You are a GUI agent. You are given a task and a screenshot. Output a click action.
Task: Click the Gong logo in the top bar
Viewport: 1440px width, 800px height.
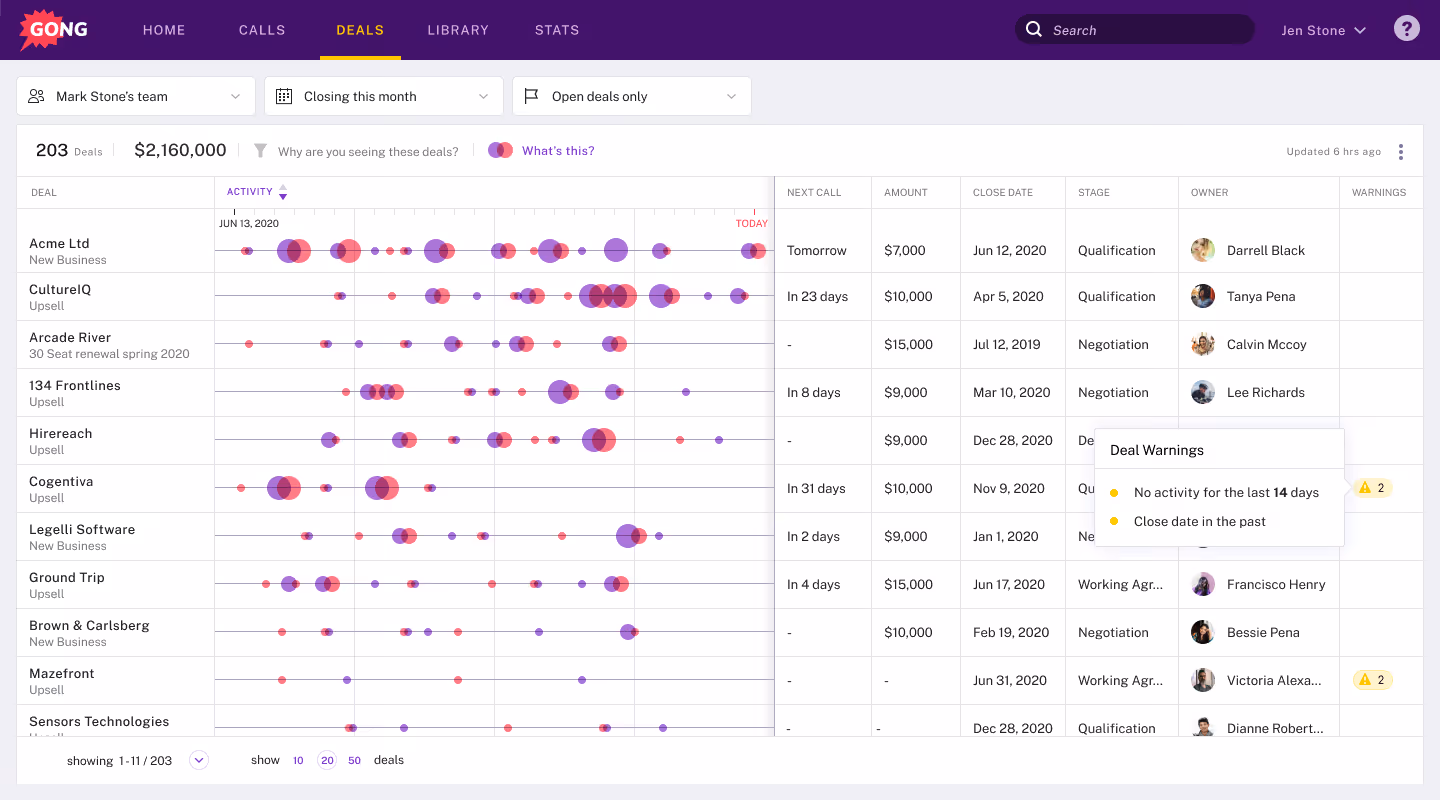52,30
